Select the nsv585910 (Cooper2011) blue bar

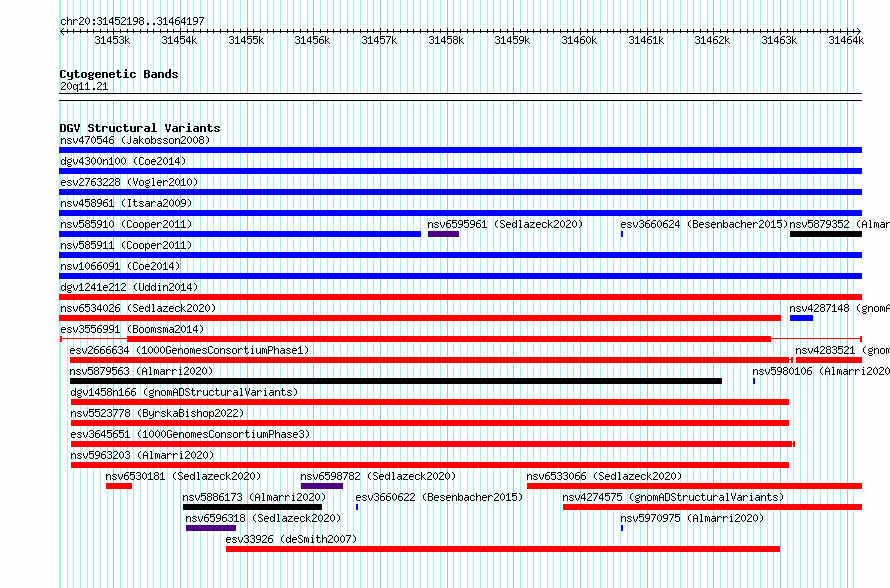tap(240, 234)
